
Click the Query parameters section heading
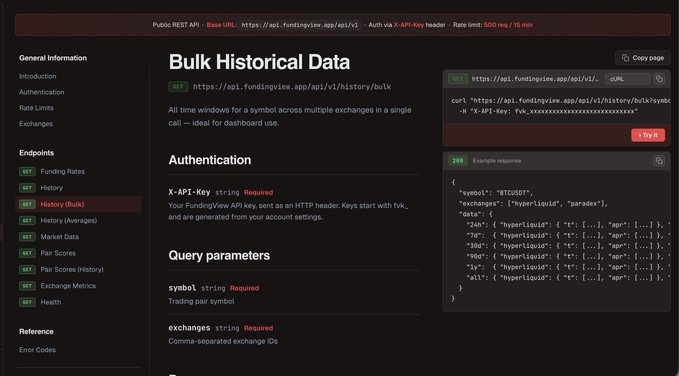click(x=219, y=256)
